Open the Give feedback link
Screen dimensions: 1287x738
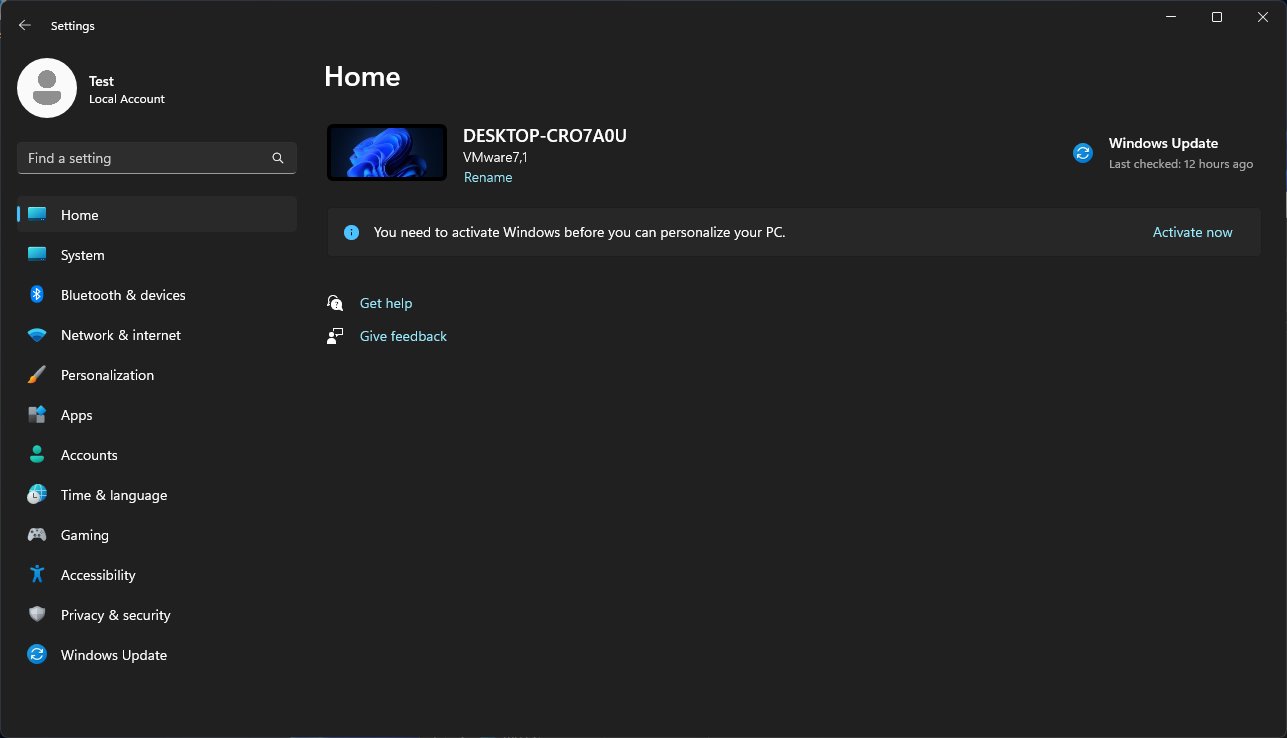pyautogui.click(x=403, y=336)
